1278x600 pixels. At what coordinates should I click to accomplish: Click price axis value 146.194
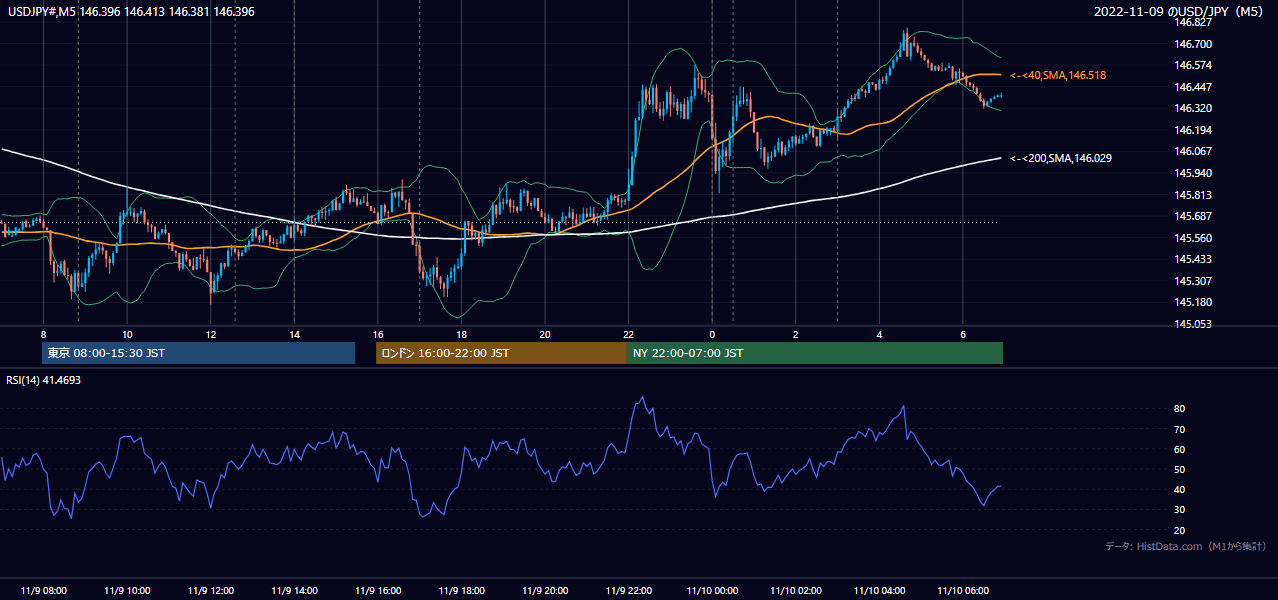[x=1194, y=130]
